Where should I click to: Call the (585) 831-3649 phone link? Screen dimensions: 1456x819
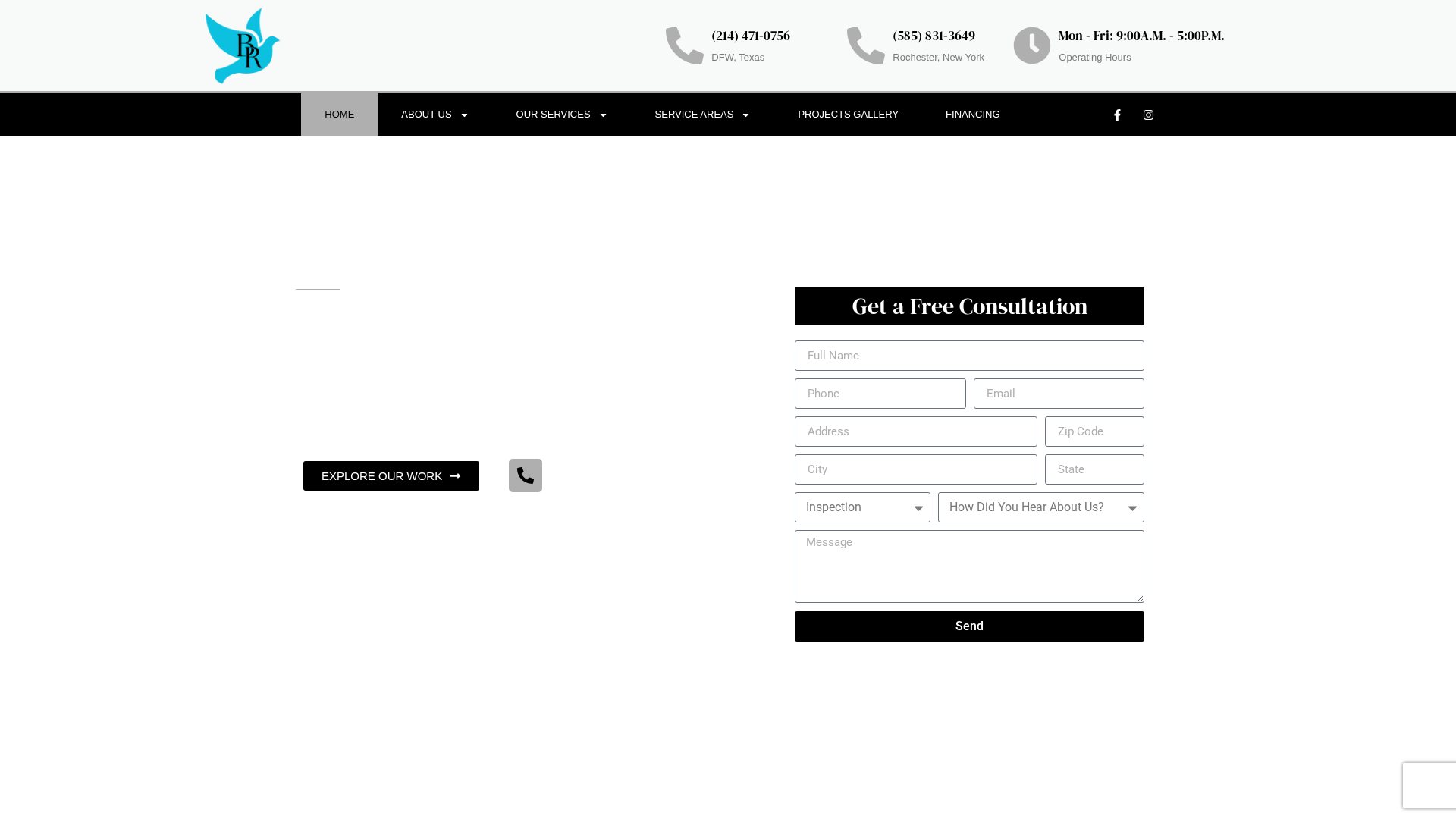(x=934, y=36)
